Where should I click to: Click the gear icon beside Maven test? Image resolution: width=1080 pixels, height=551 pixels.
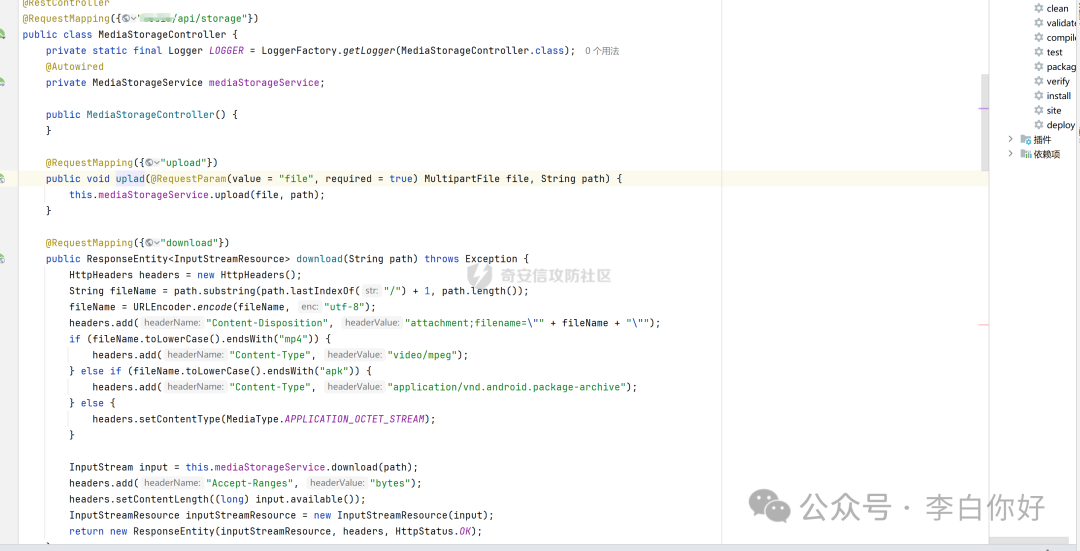1039,52
